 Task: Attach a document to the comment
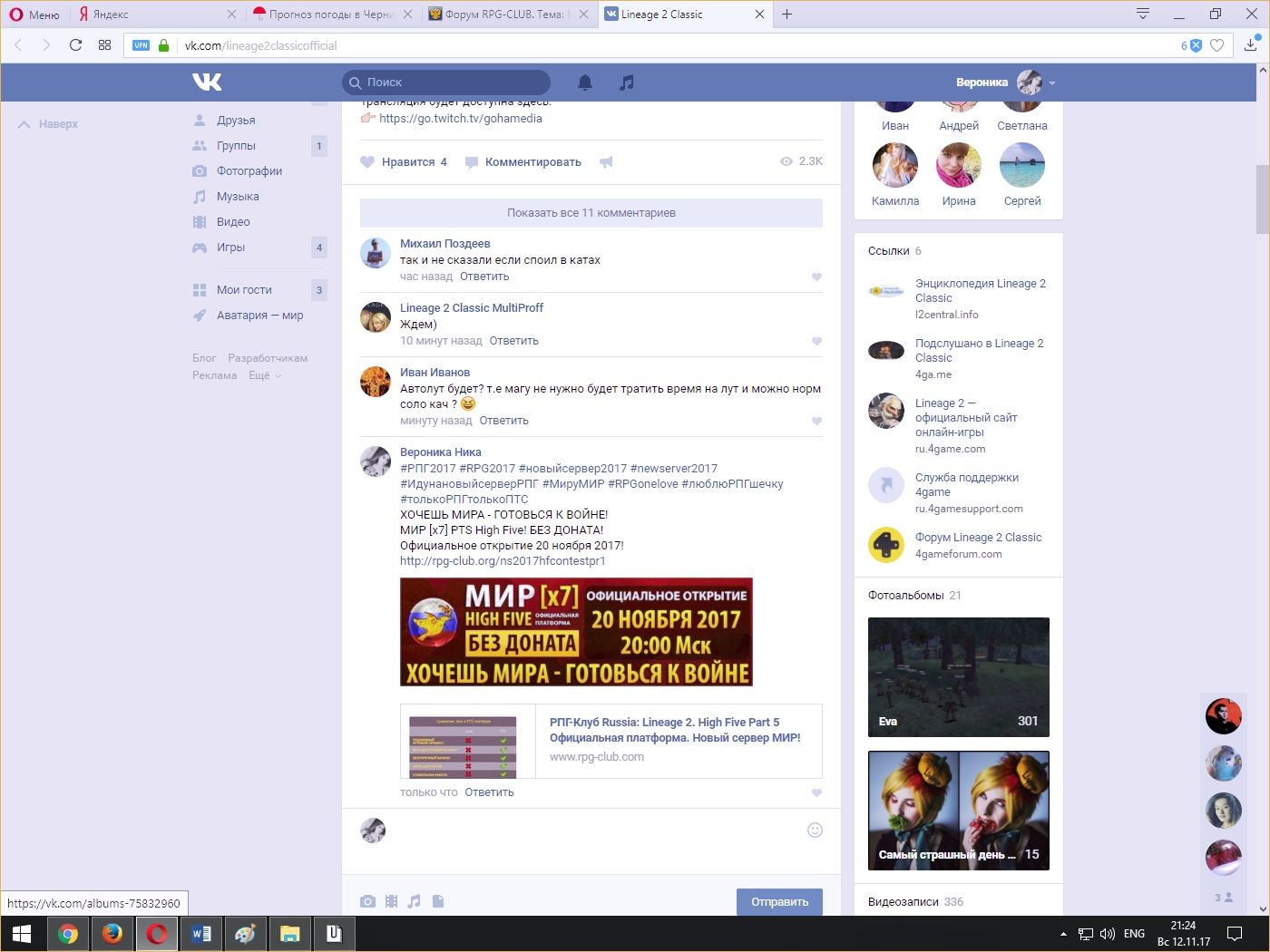coord(438,901)
